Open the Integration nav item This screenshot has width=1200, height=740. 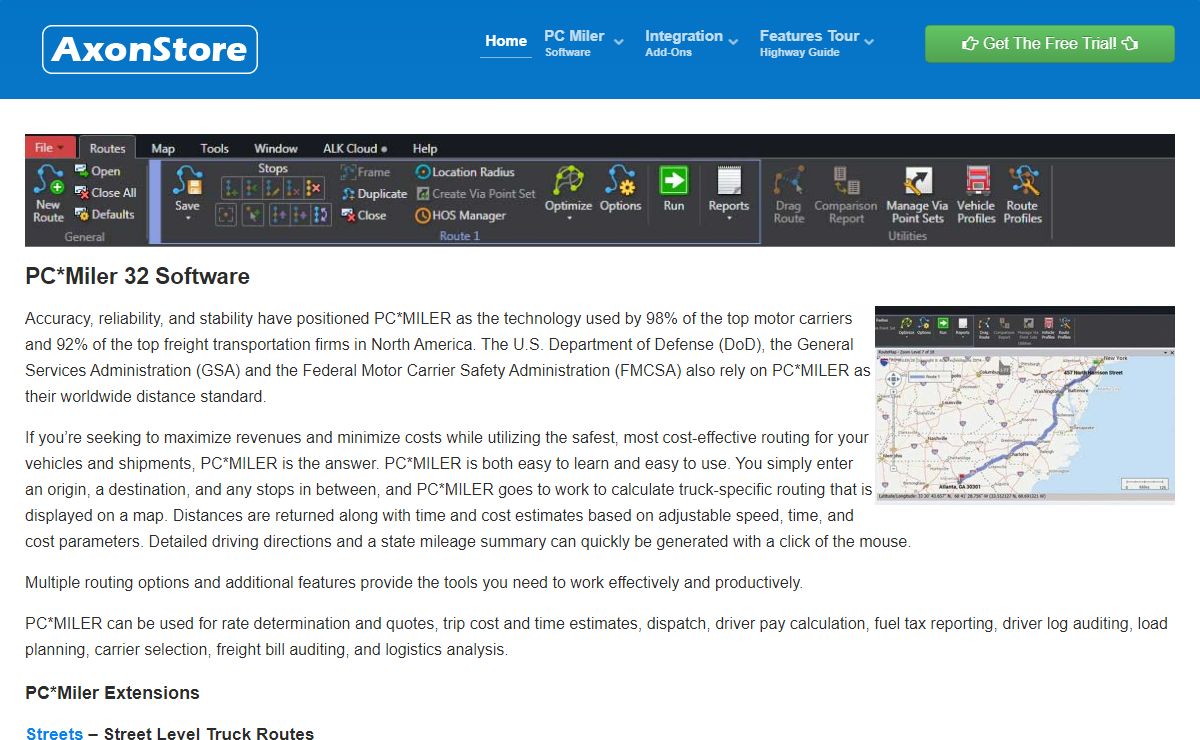684,43
